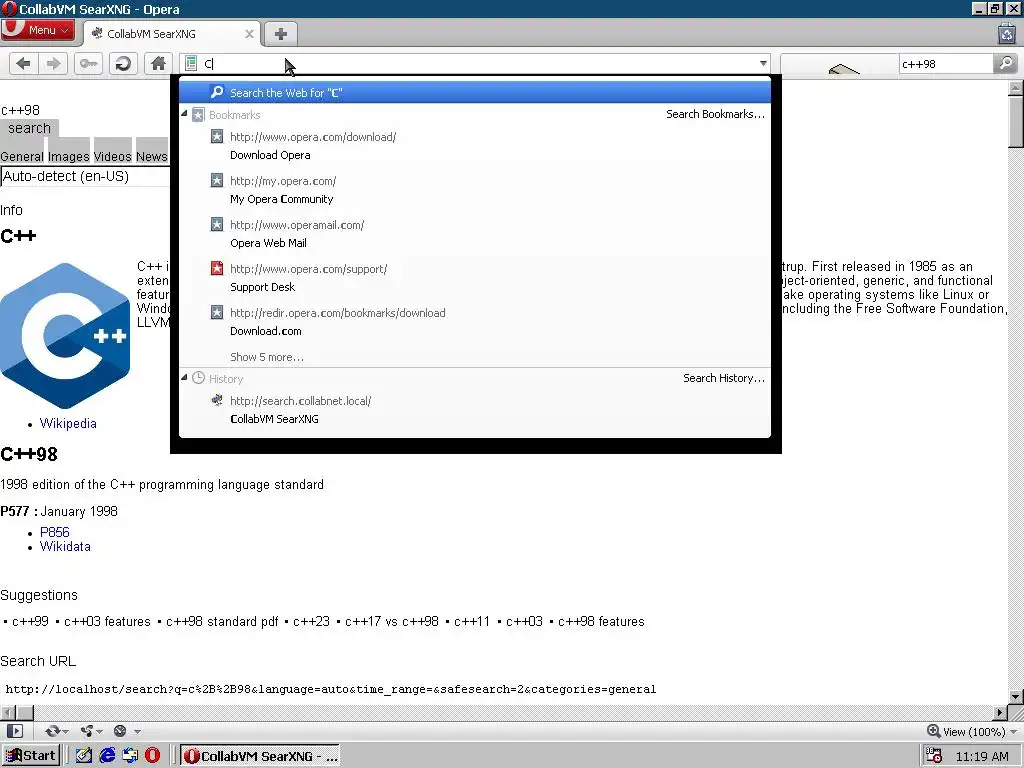
Task: Select the CollabVM SearXNG tab
Action: pyautogui.click(x=172, y=34)
